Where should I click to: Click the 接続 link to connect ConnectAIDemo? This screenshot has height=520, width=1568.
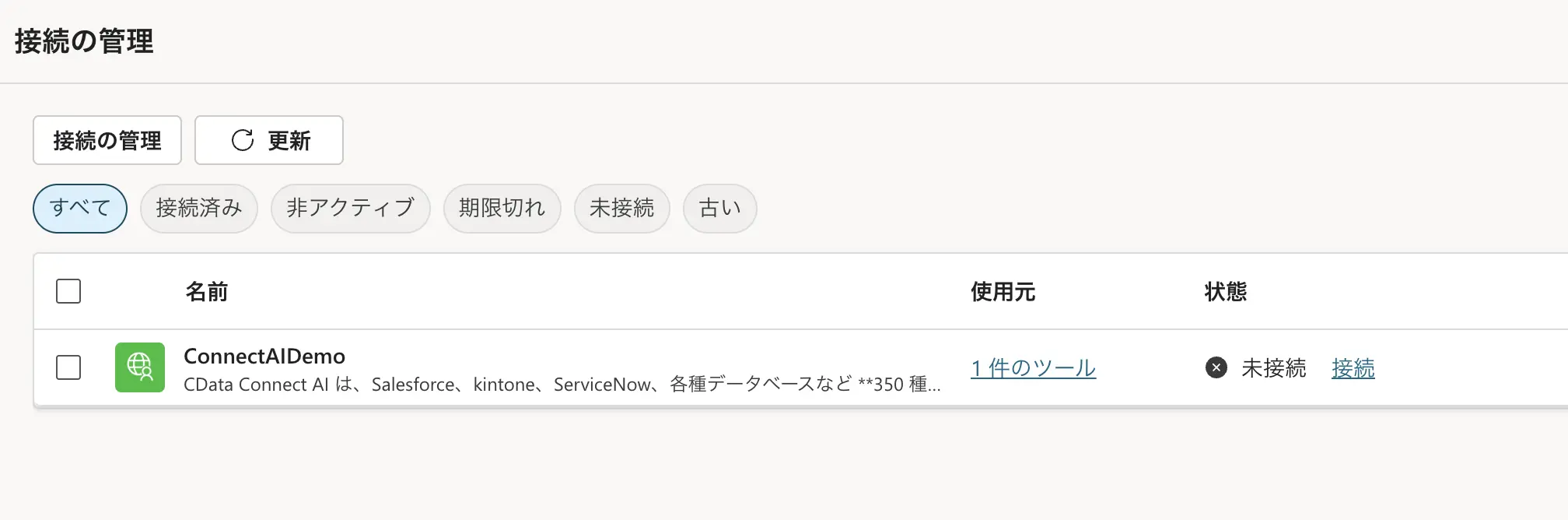(1353, 369)
